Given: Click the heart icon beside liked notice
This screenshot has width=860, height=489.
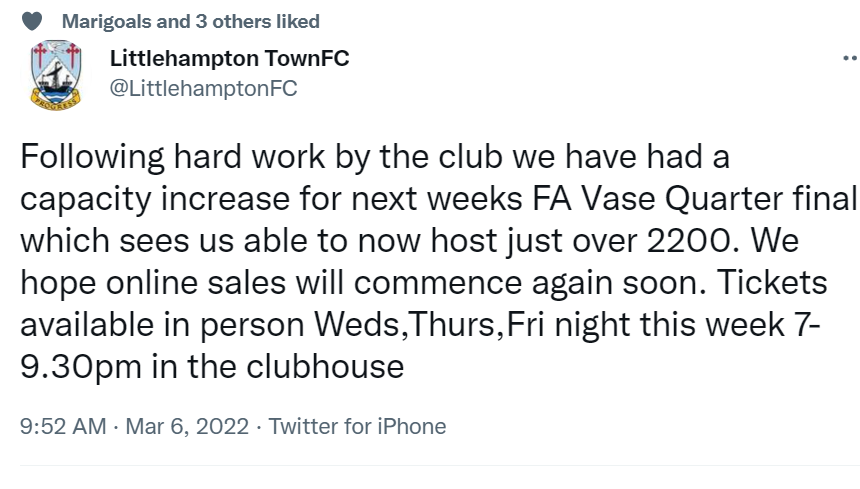Looking at the screenshot, I should pos(32,21).
